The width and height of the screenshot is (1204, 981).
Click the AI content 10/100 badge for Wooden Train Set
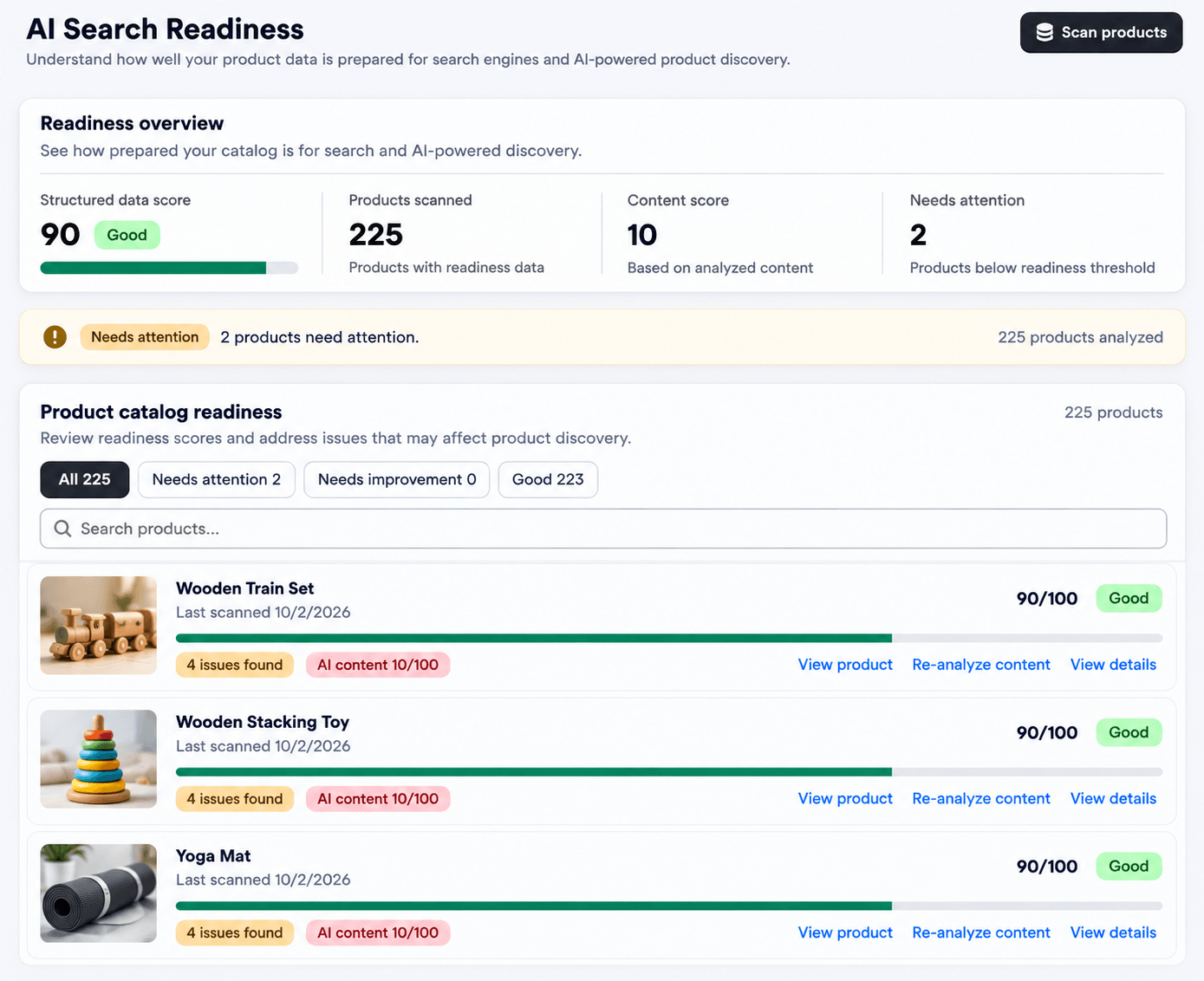378,665
